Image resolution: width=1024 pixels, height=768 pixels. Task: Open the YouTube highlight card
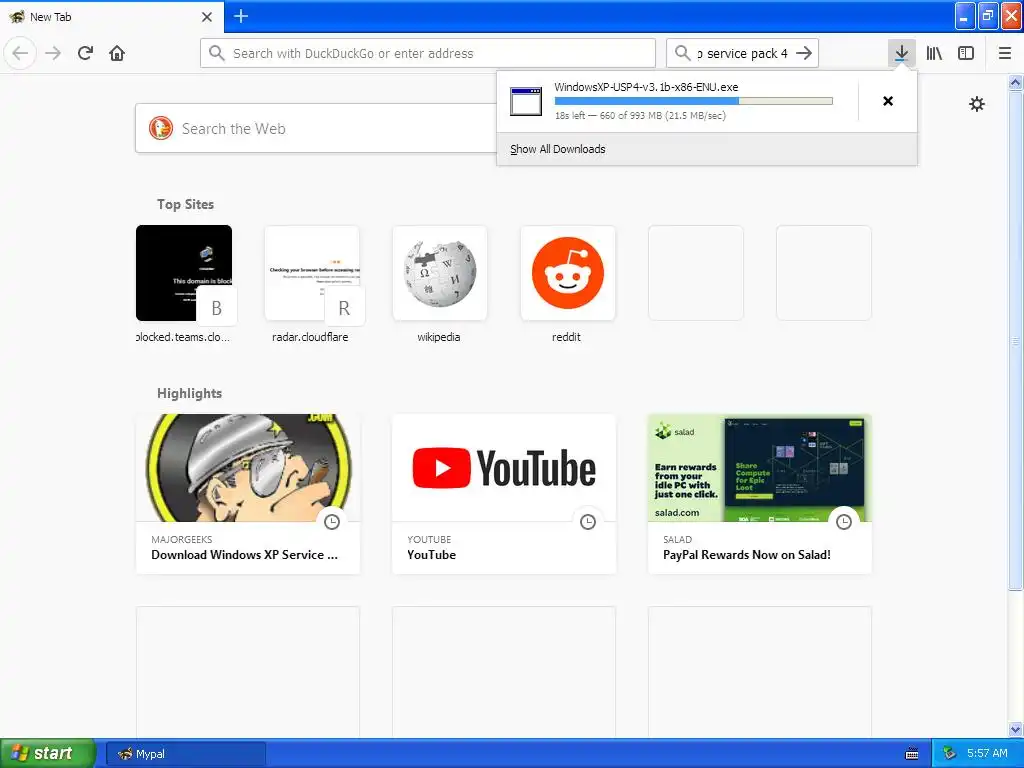coord(504,494)
